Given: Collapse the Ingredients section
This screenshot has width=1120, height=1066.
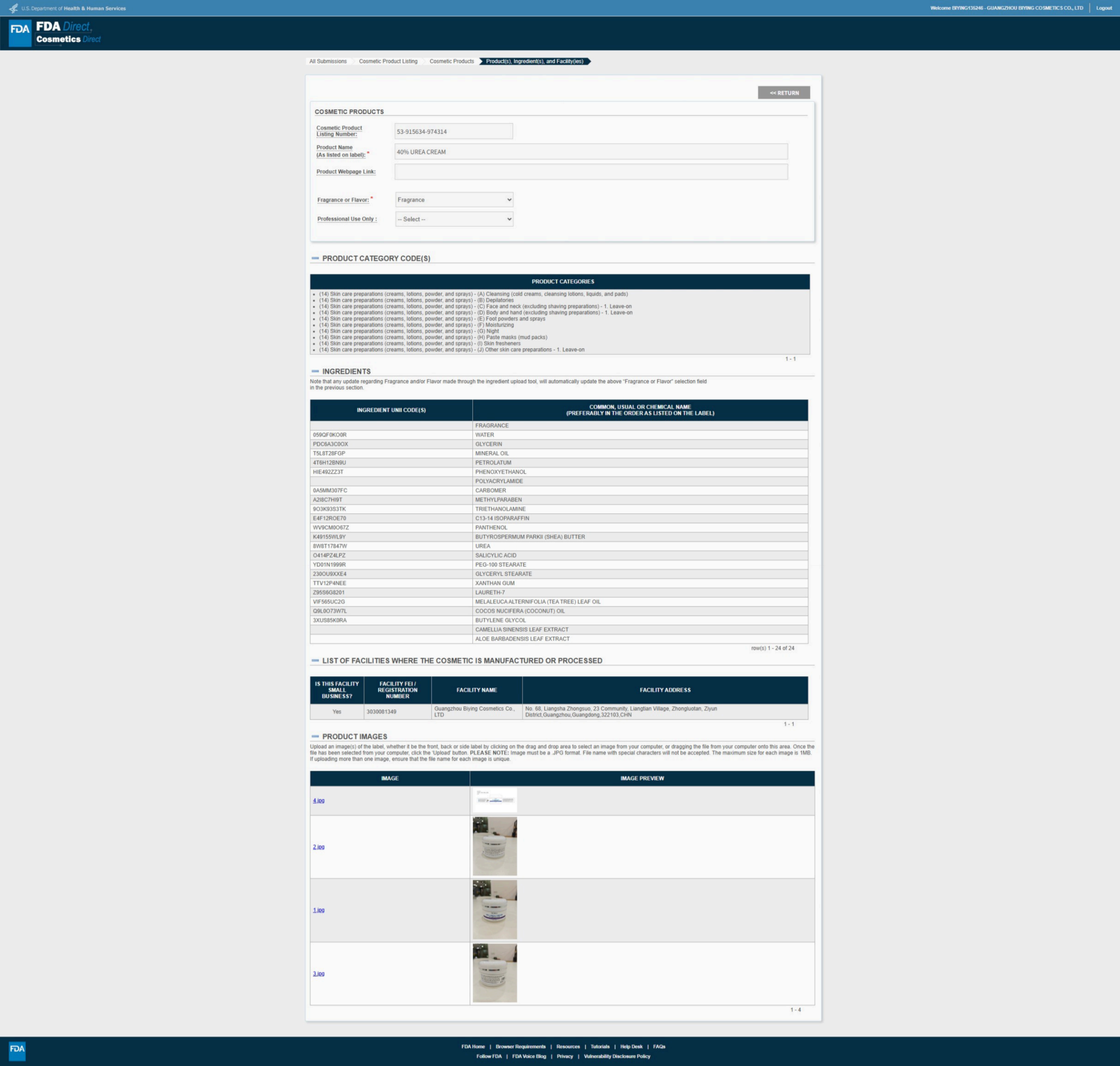Looking at the screenshot, I should click(x=315, y=371).
